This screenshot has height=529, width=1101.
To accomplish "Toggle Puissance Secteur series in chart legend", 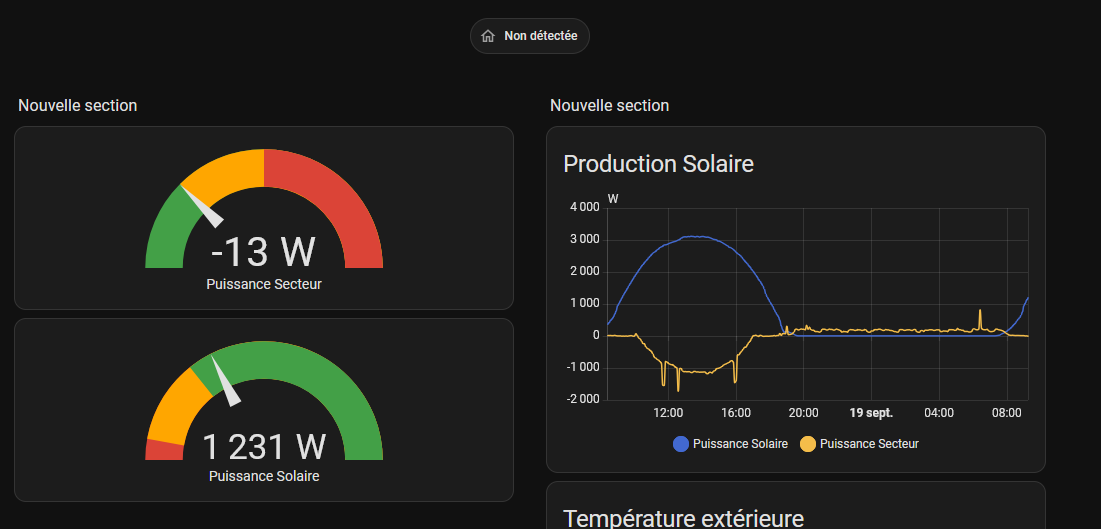I will 859,444.
